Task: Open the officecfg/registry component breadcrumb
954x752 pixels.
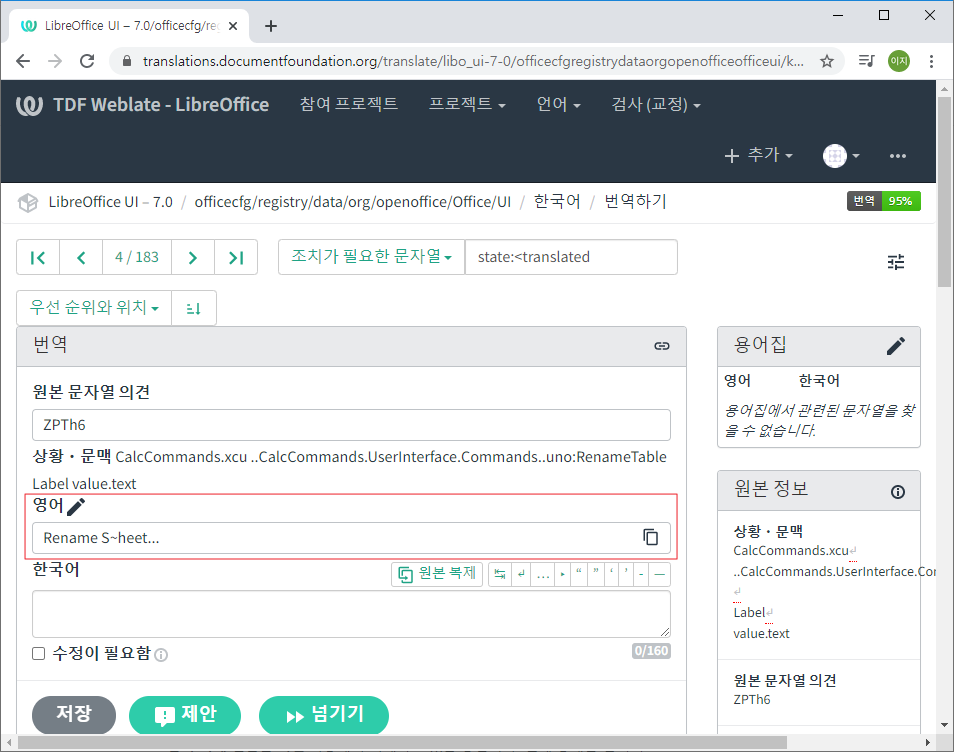Action: click(x=353, y=202)
